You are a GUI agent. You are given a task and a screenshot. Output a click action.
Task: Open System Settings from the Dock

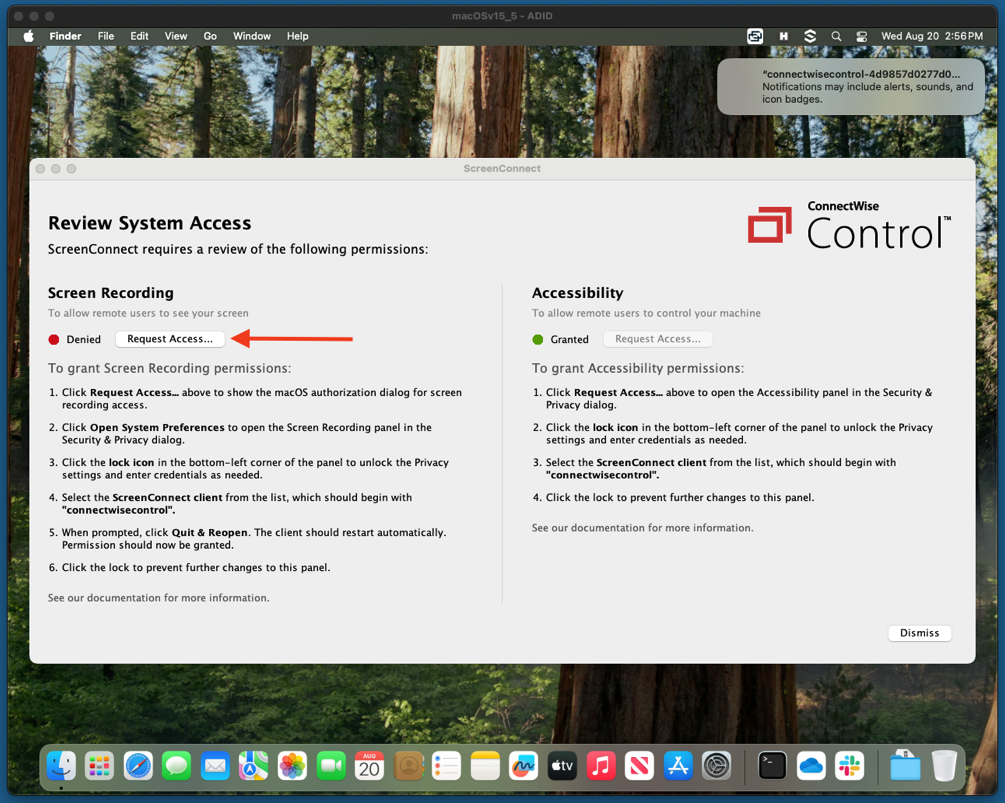(717, 766)
